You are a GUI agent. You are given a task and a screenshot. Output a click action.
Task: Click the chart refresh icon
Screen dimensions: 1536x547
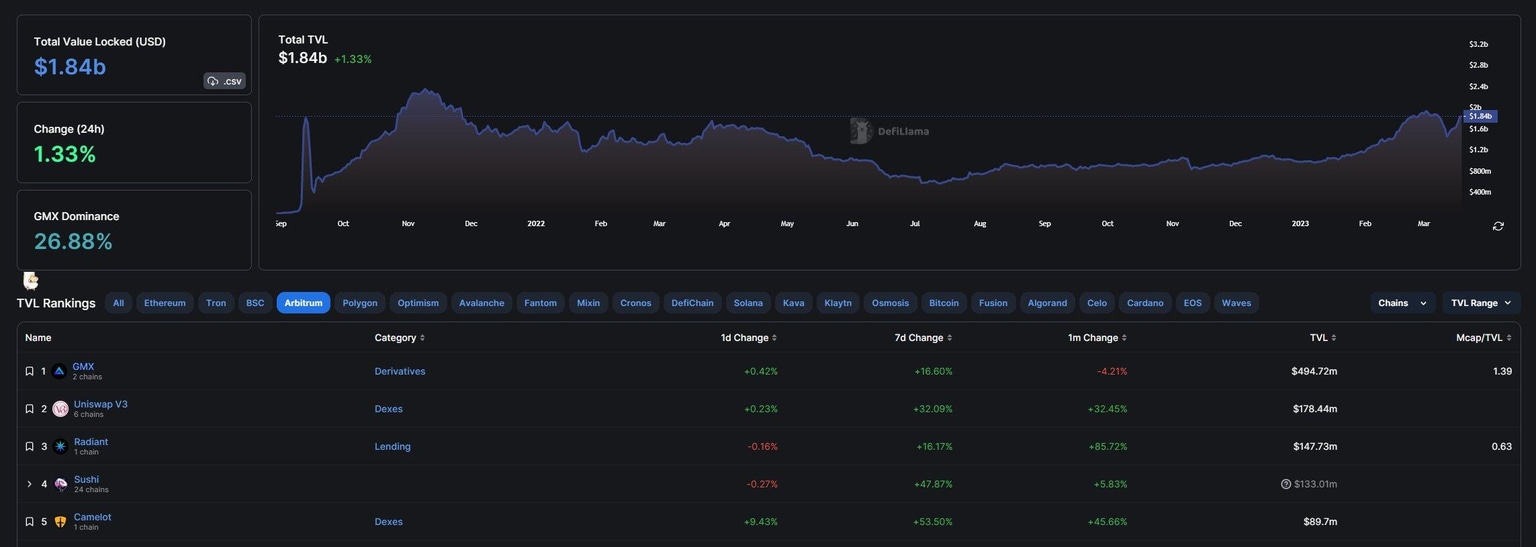tap(1498, 226)
